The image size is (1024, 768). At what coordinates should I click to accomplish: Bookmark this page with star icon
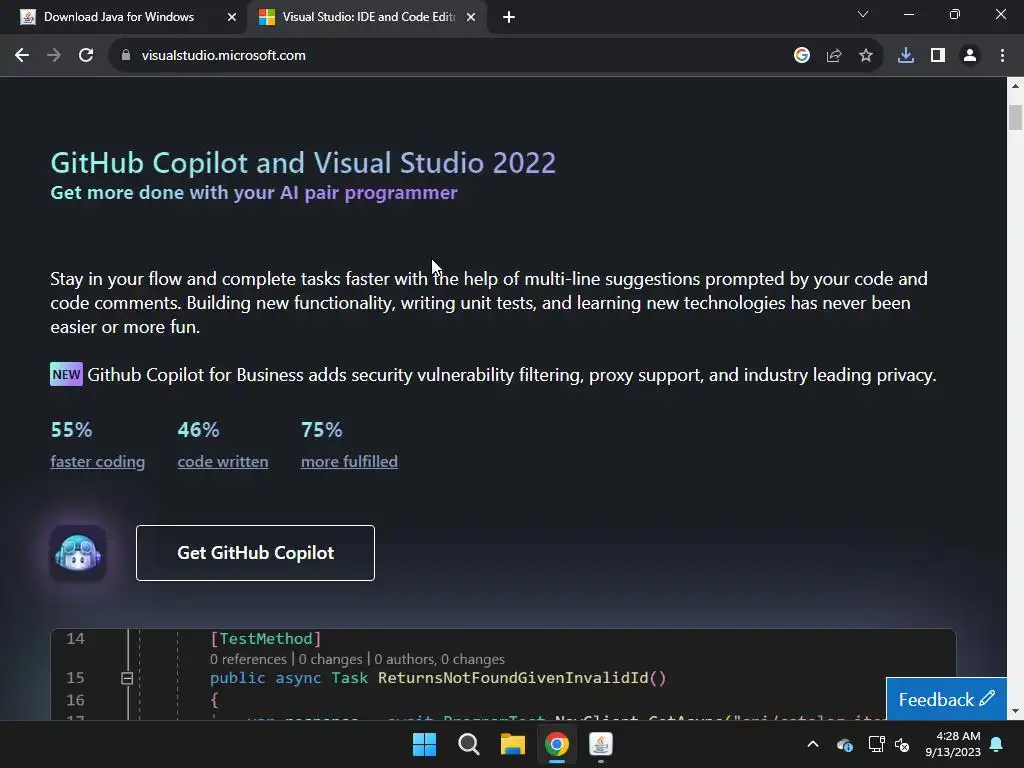coord(866,56)
